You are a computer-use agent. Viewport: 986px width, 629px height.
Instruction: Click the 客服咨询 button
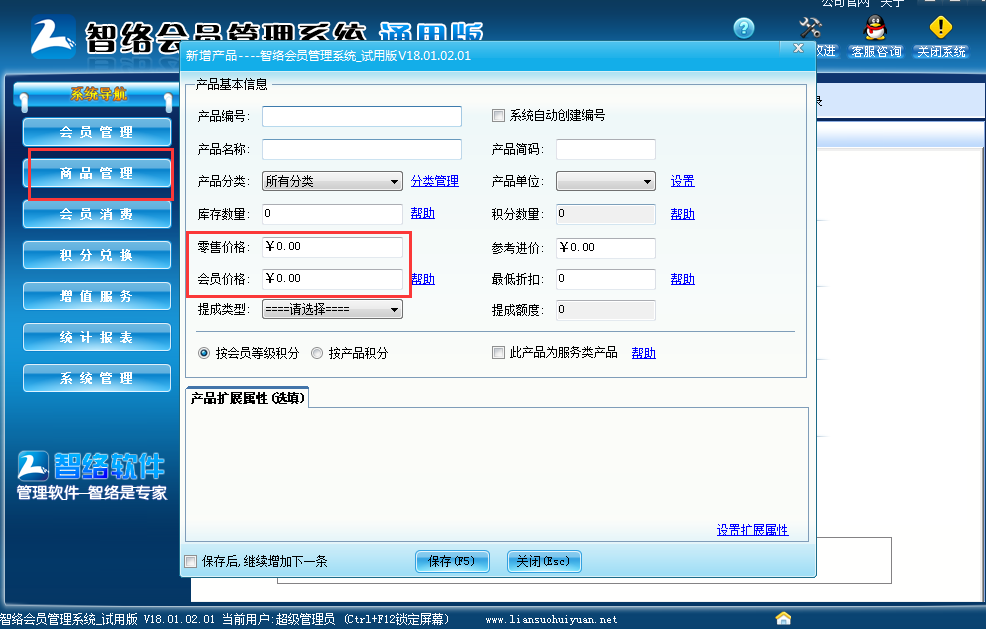875,50
